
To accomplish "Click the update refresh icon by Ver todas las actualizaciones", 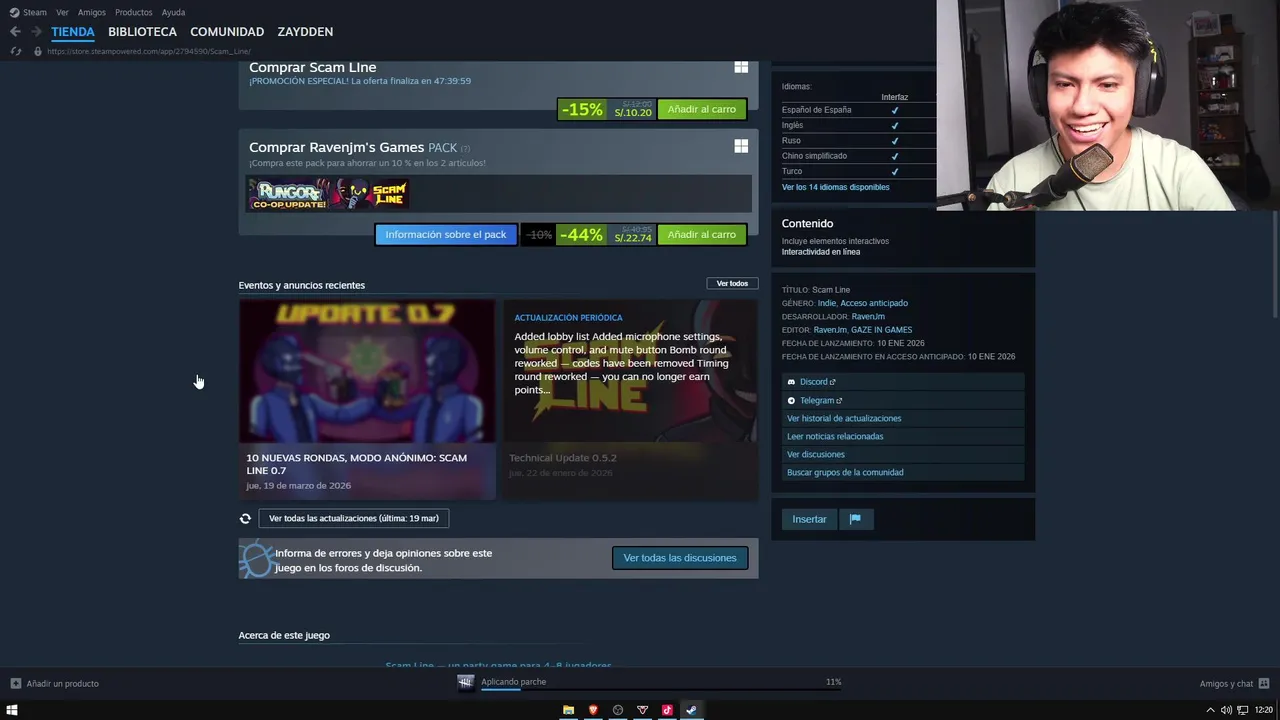I will [x=245, y=518].
